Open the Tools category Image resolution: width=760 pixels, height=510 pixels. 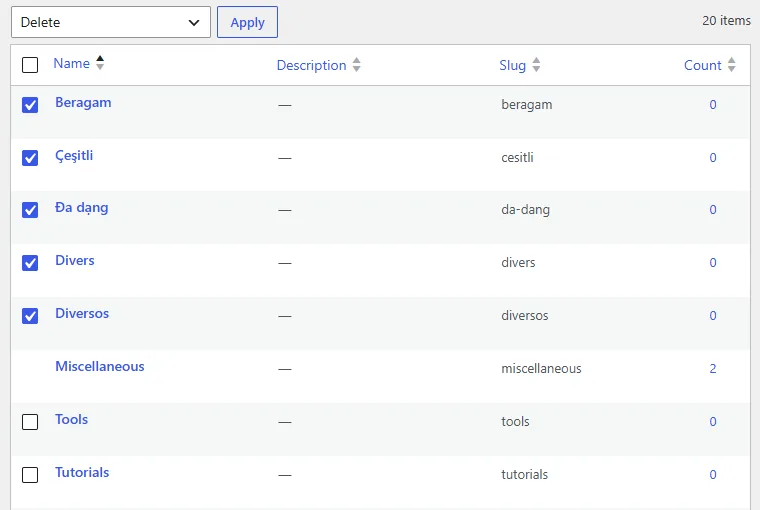[x=71, y=419]
